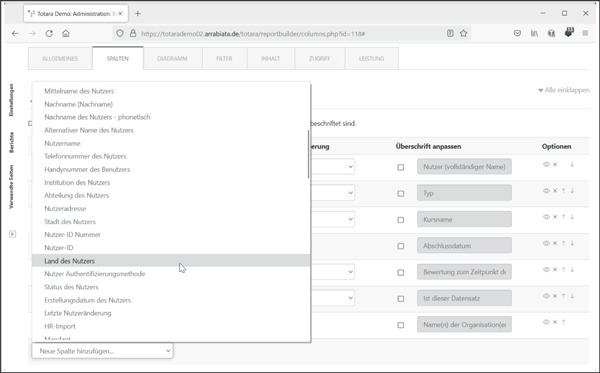This screenshot has width=600, height=373.
Task: Toggle visibility of Ist dieser Datensatz column
Action: pos(546,296)
